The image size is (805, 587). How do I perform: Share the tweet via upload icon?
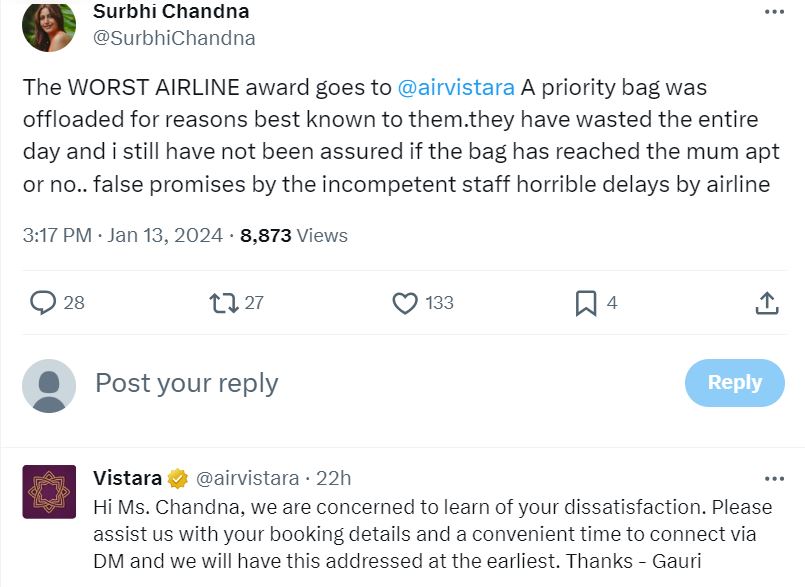[x=767, y=302]
